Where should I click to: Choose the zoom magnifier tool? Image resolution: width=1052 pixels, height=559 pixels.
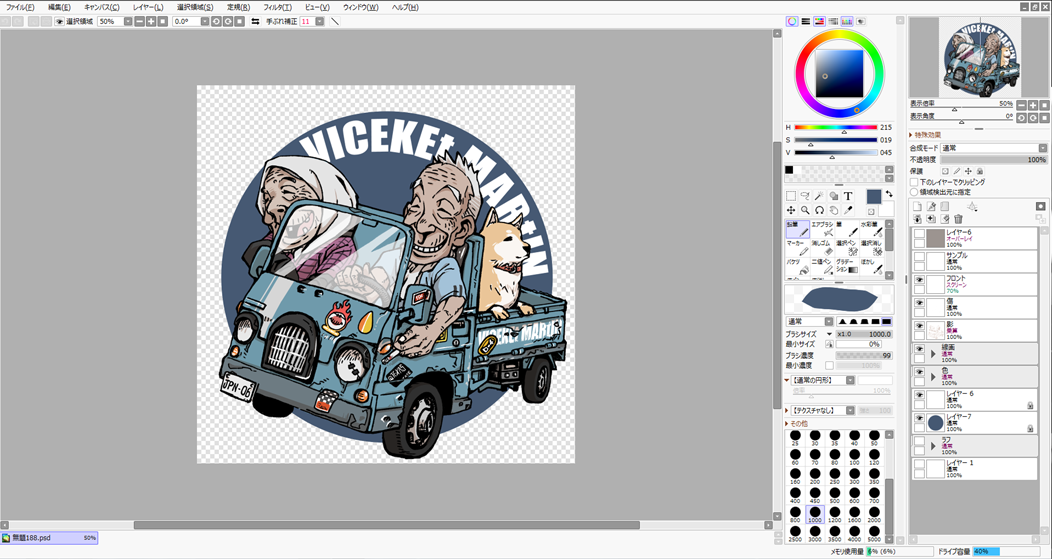tap(805, 211)
